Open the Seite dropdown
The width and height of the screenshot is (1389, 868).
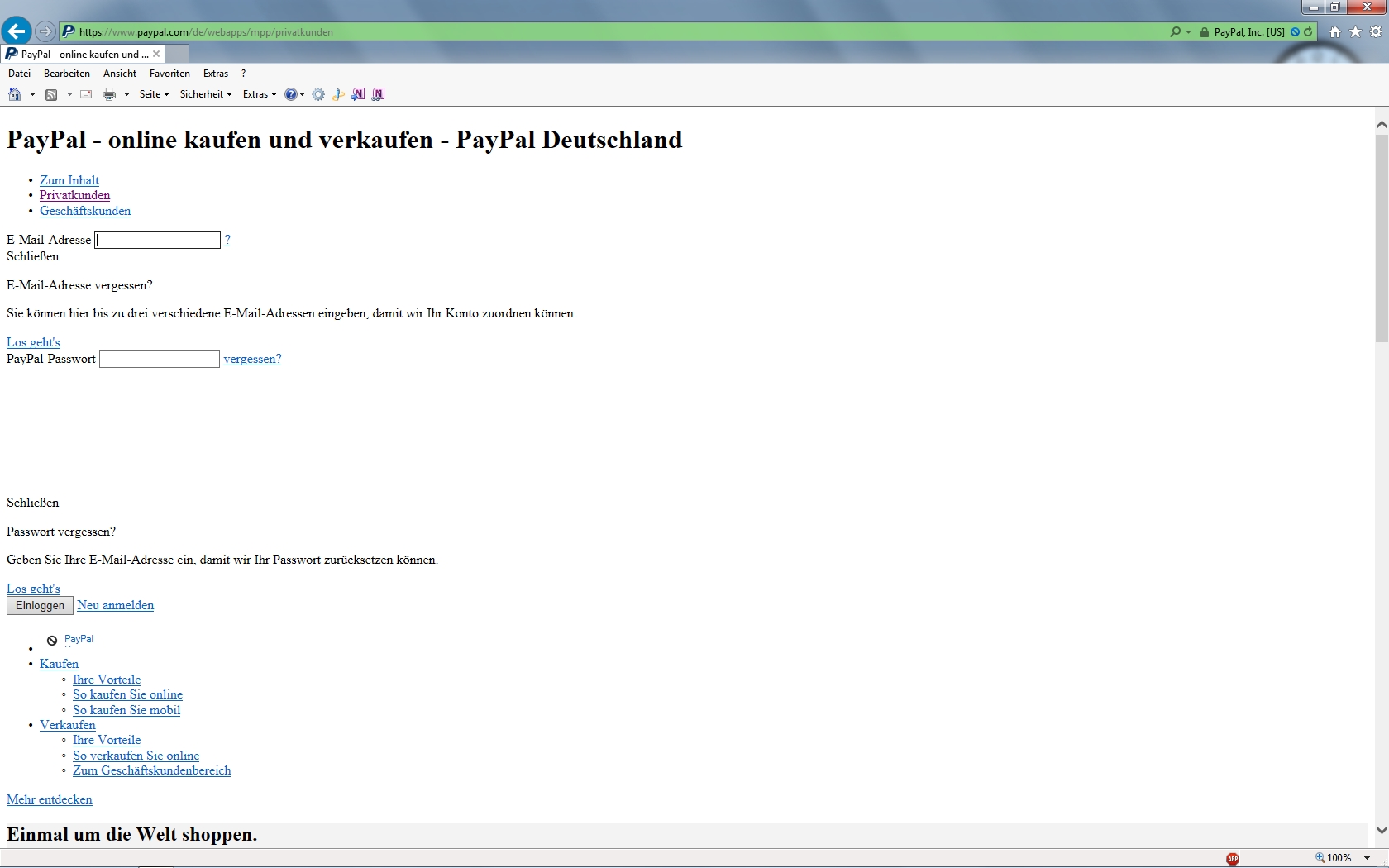tap(155, 94)
